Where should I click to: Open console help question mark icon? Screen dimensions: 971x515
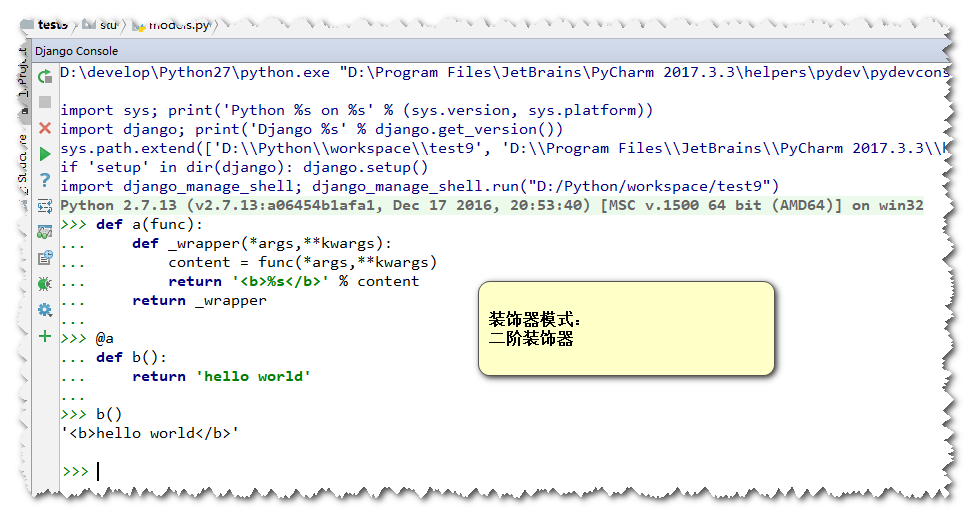click(x=45, y=180)
